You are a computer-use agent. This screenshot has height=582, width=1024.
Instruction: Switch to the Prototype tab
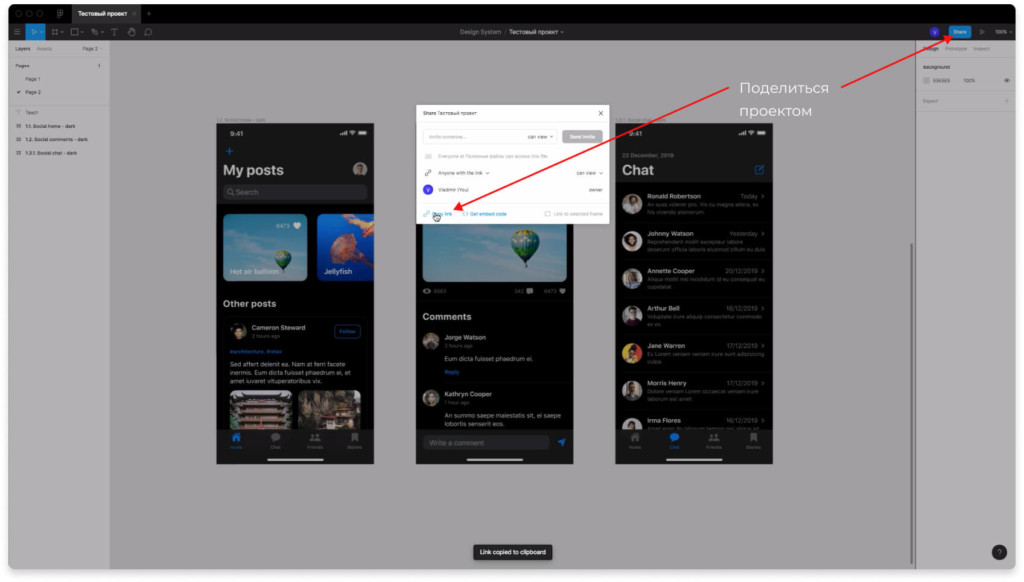pos(956,48)
